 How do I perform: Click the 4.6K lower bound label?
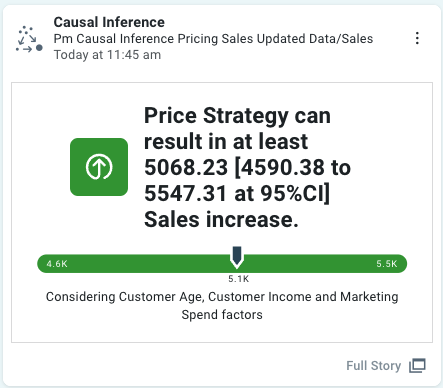click(x=57, y=264)
